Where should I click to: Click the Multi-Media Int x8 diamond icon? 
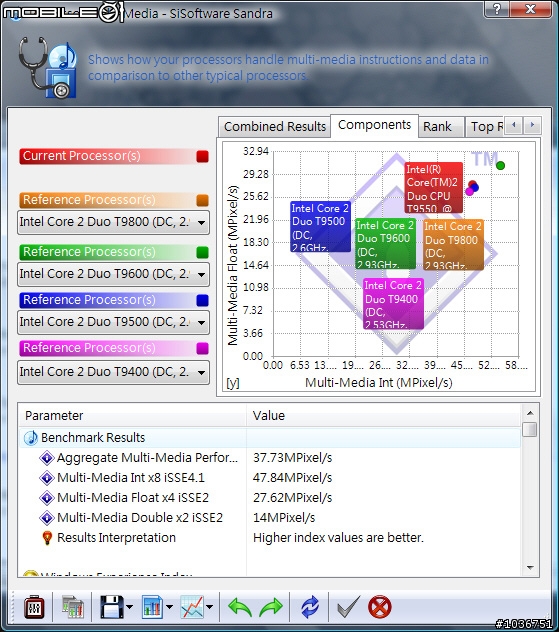point(47,478)
